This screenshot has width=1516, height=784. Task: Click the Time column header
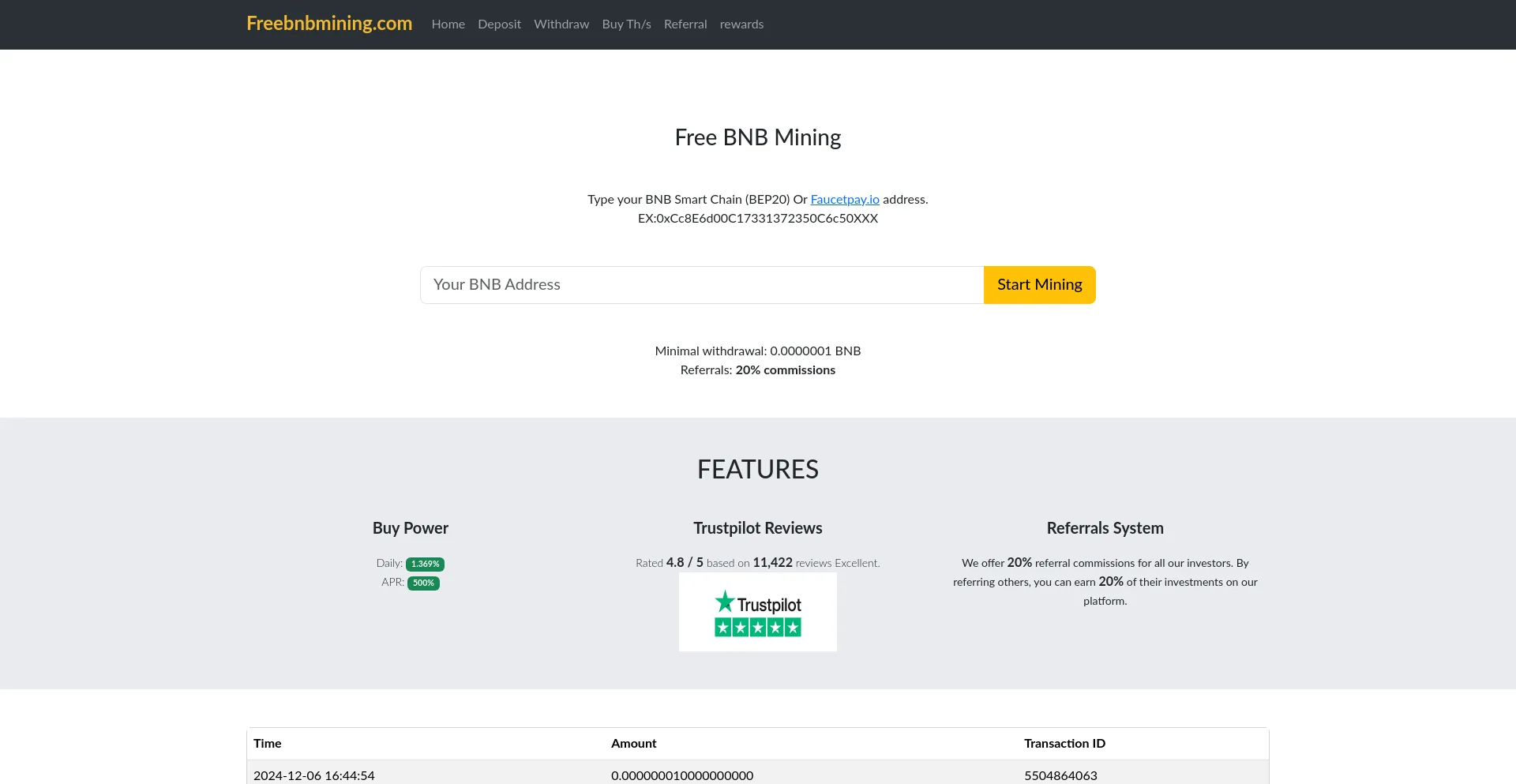pyautogui.click(x=267, y=743)
